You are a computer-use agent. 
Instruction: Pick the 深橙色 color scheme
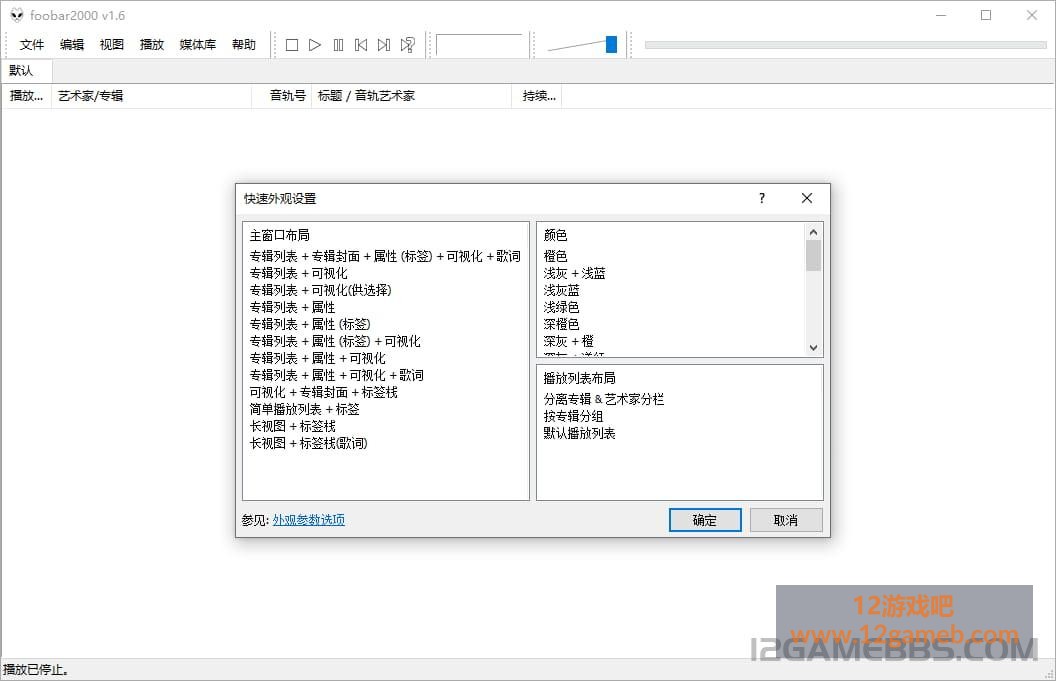coord(561,324)
